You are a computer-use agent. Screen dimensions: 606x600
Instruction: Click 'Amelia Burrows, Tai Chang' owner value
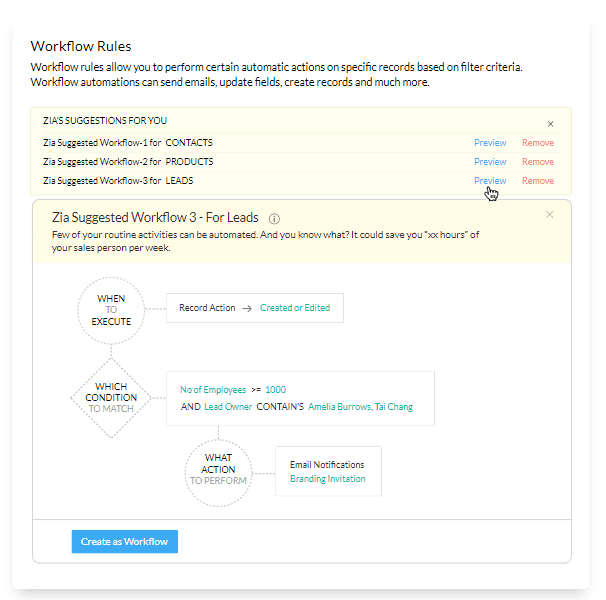point(360,407)
